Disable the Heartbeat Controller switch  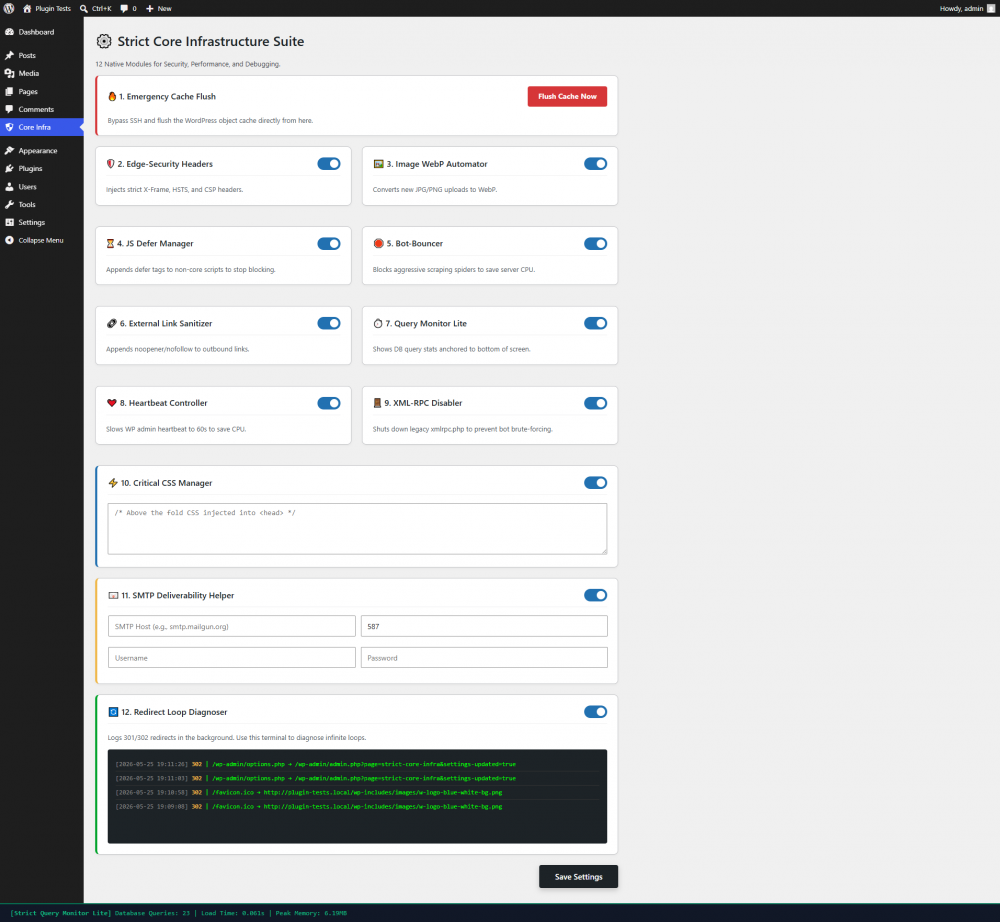point(329,403)
